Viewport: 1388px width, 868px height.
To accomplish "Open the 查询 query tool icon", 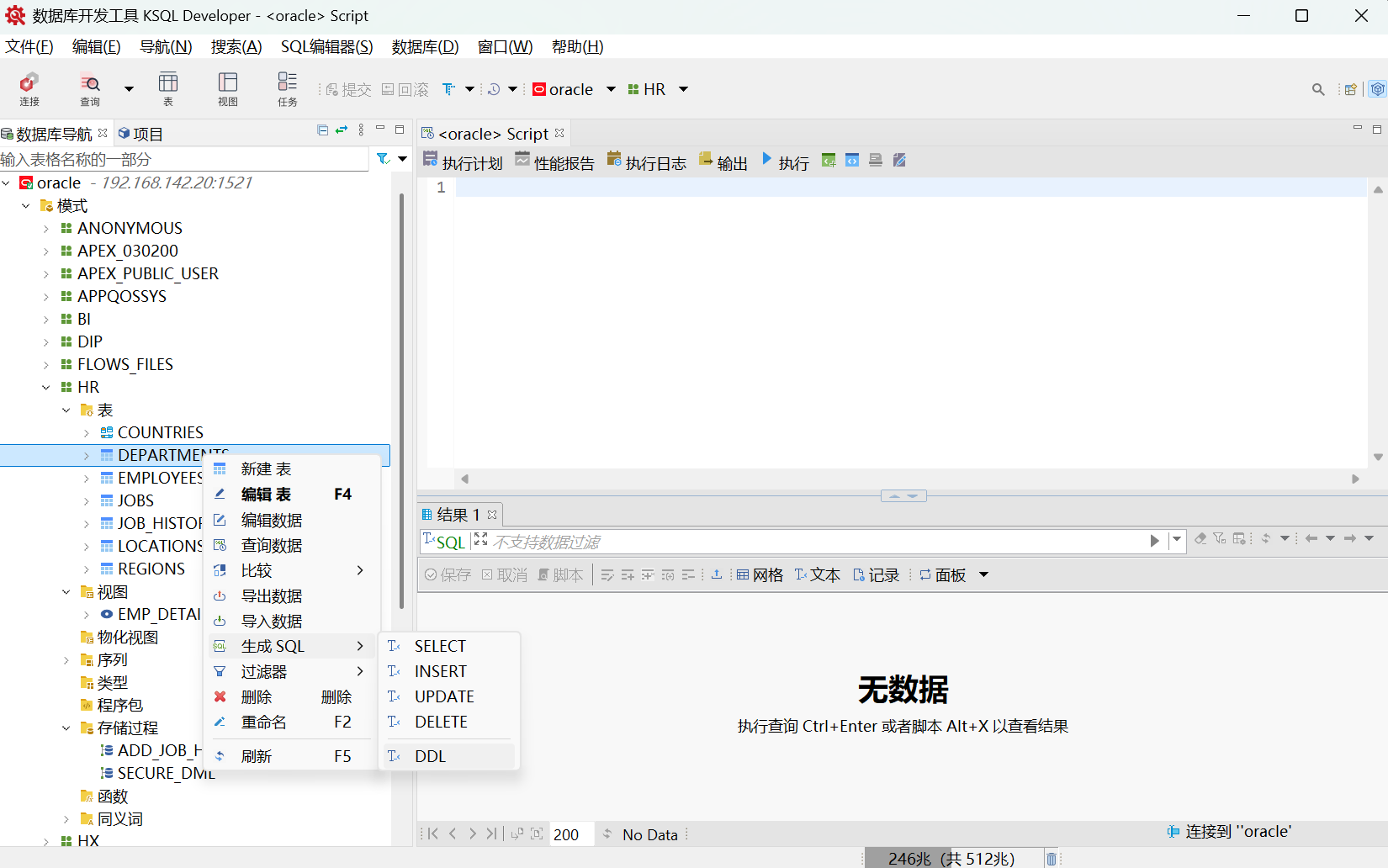I will [x=90, y=88].
